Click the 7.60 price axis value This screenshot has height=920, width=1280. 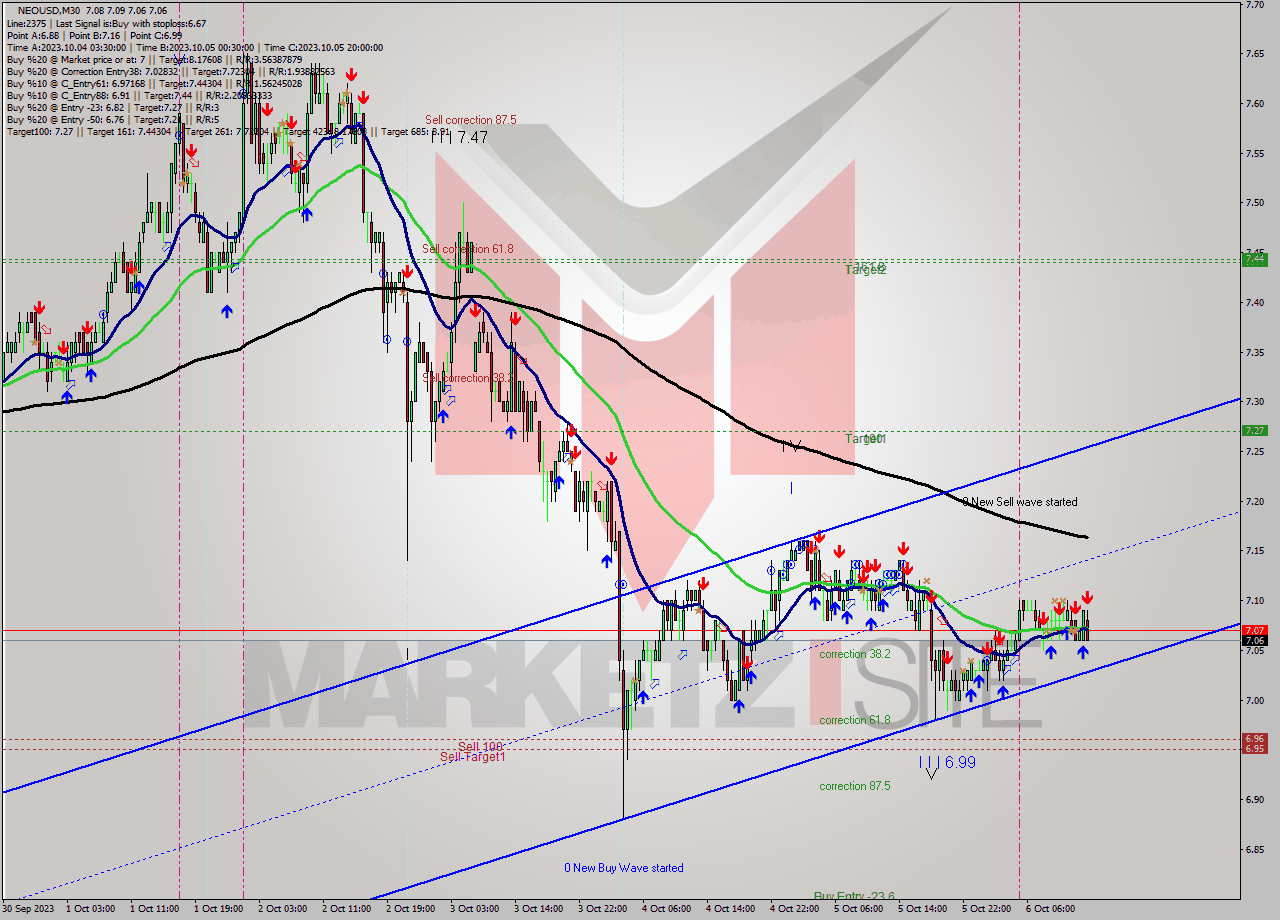[1254, 103]
